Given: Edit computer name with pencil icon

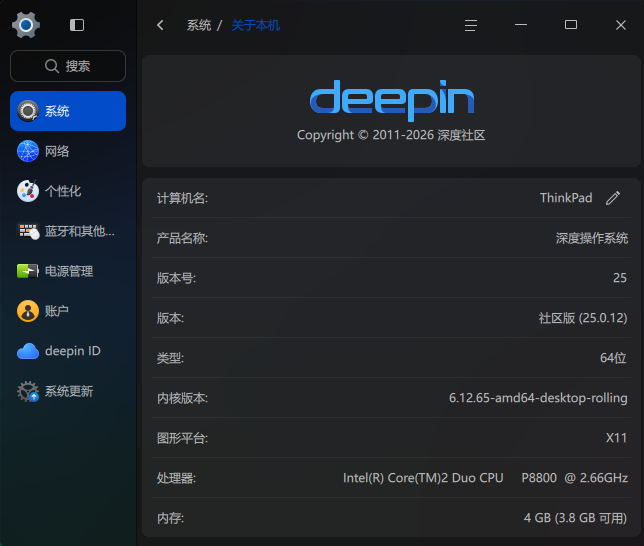Looking at the screenshot, I should coord(613,198).
